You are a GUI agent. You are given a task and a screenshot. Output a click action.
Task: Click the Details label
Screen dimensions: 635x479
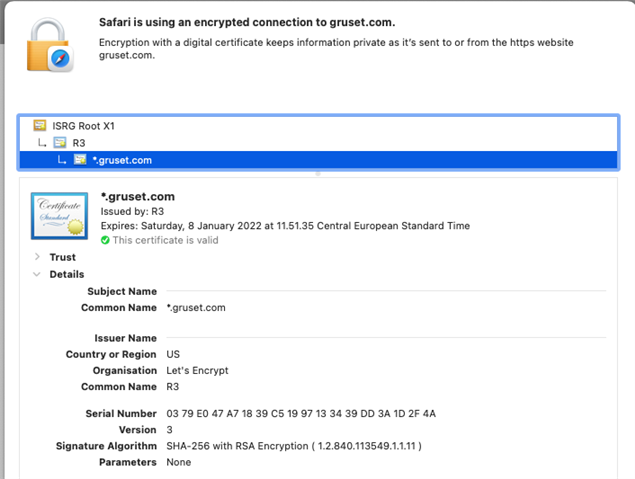pos(67,274)
